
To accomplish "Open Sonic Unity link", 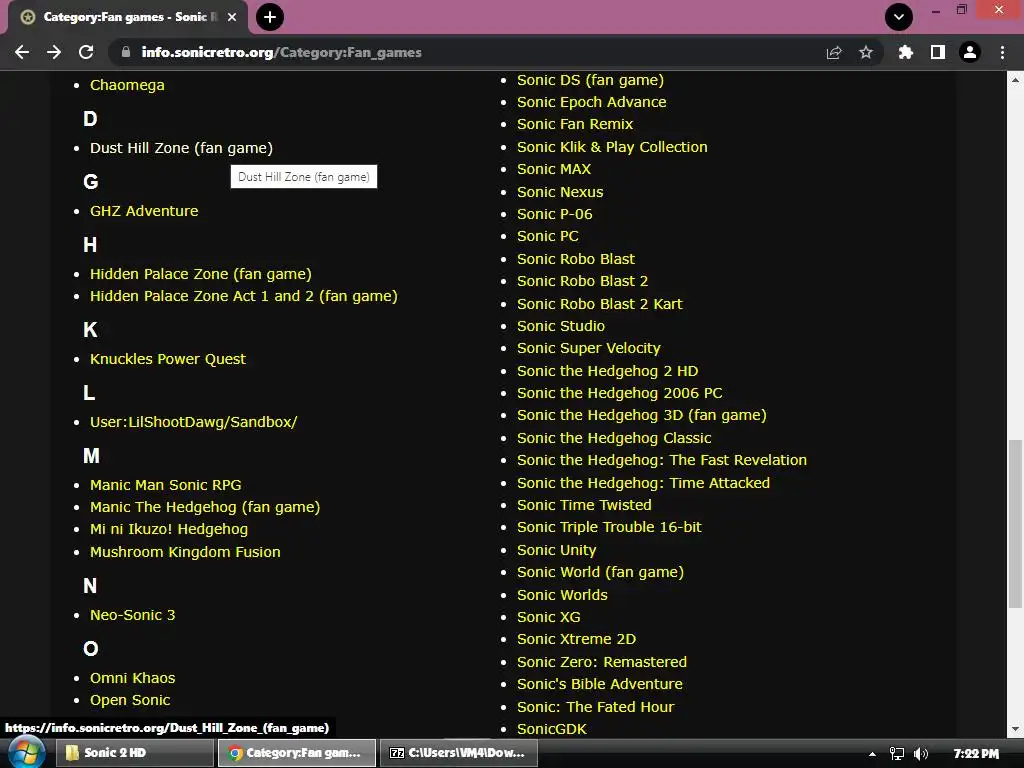I will click(556, 550).
